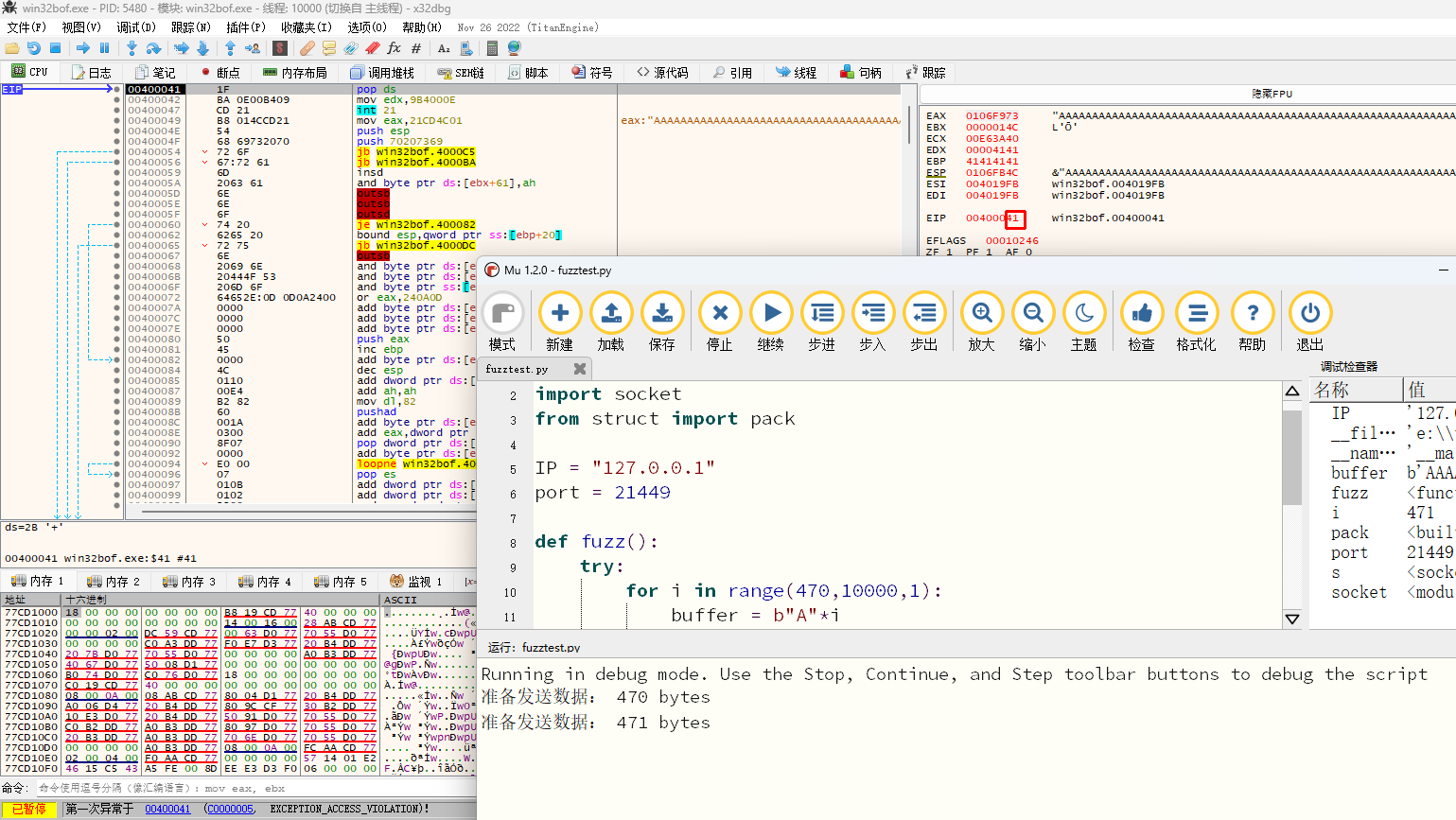Open Functions fx icon
The height and width of the screenshot is (820, 1456).
click(x=395, y=47)
